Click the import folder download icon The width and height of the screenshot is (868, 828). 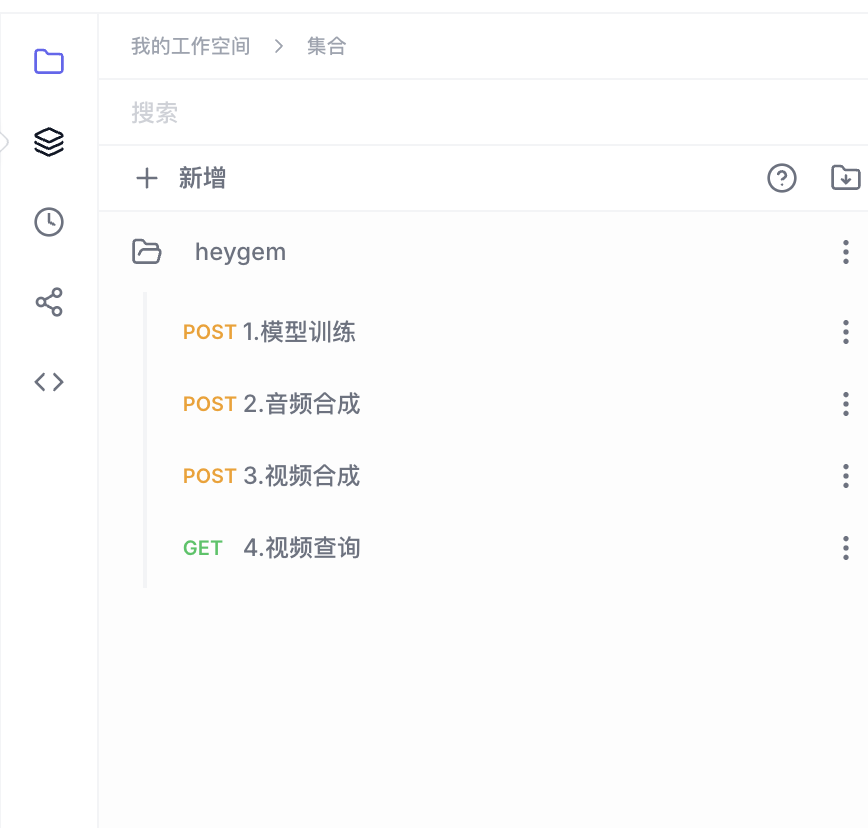pyautogui.click(x=845, y=178)
